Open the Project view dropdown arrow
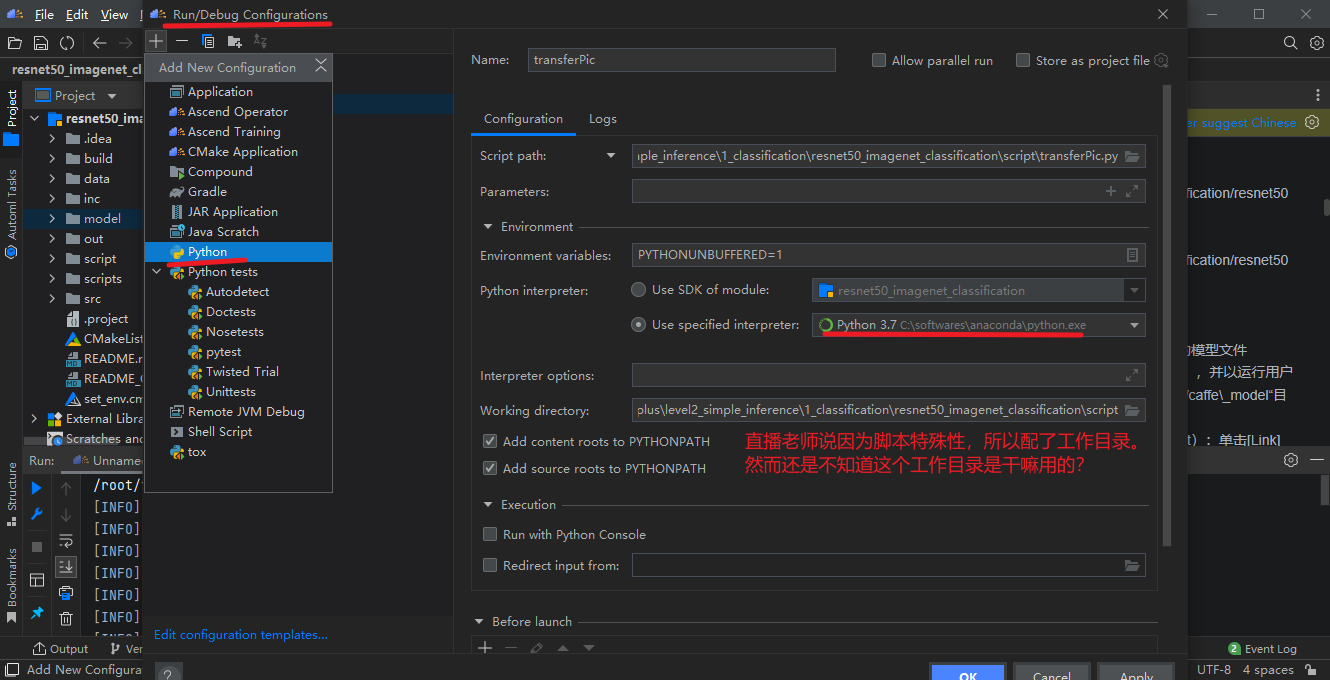Viewport: 1330px width, 680px height. pos(112,96)
